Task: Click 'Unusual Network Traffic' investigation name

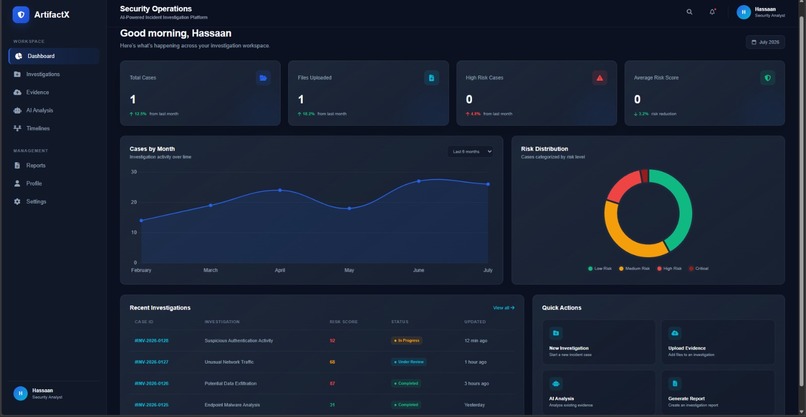Action: (229, 362)
